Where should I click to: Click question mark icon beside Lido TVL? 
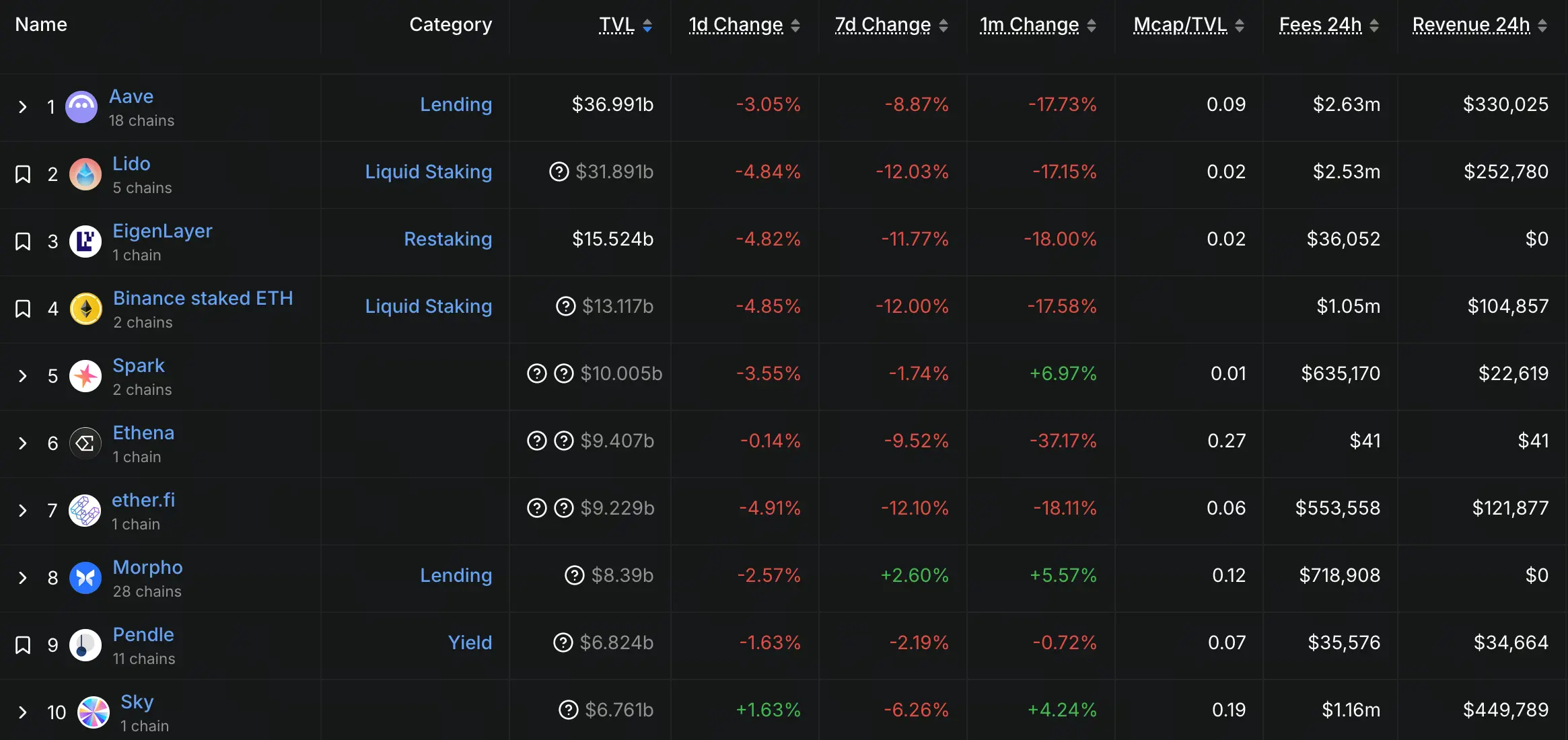click(559, 172)
